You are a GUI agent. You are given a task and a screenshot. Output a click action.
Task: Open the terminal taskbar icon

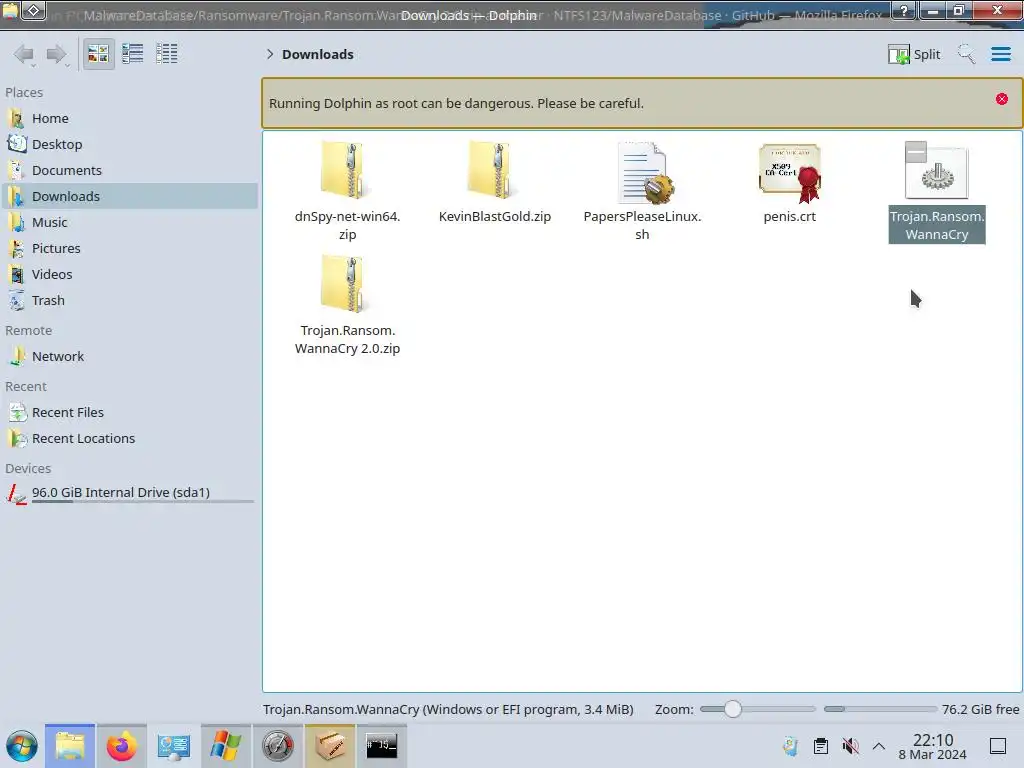[x=382, y=746]
